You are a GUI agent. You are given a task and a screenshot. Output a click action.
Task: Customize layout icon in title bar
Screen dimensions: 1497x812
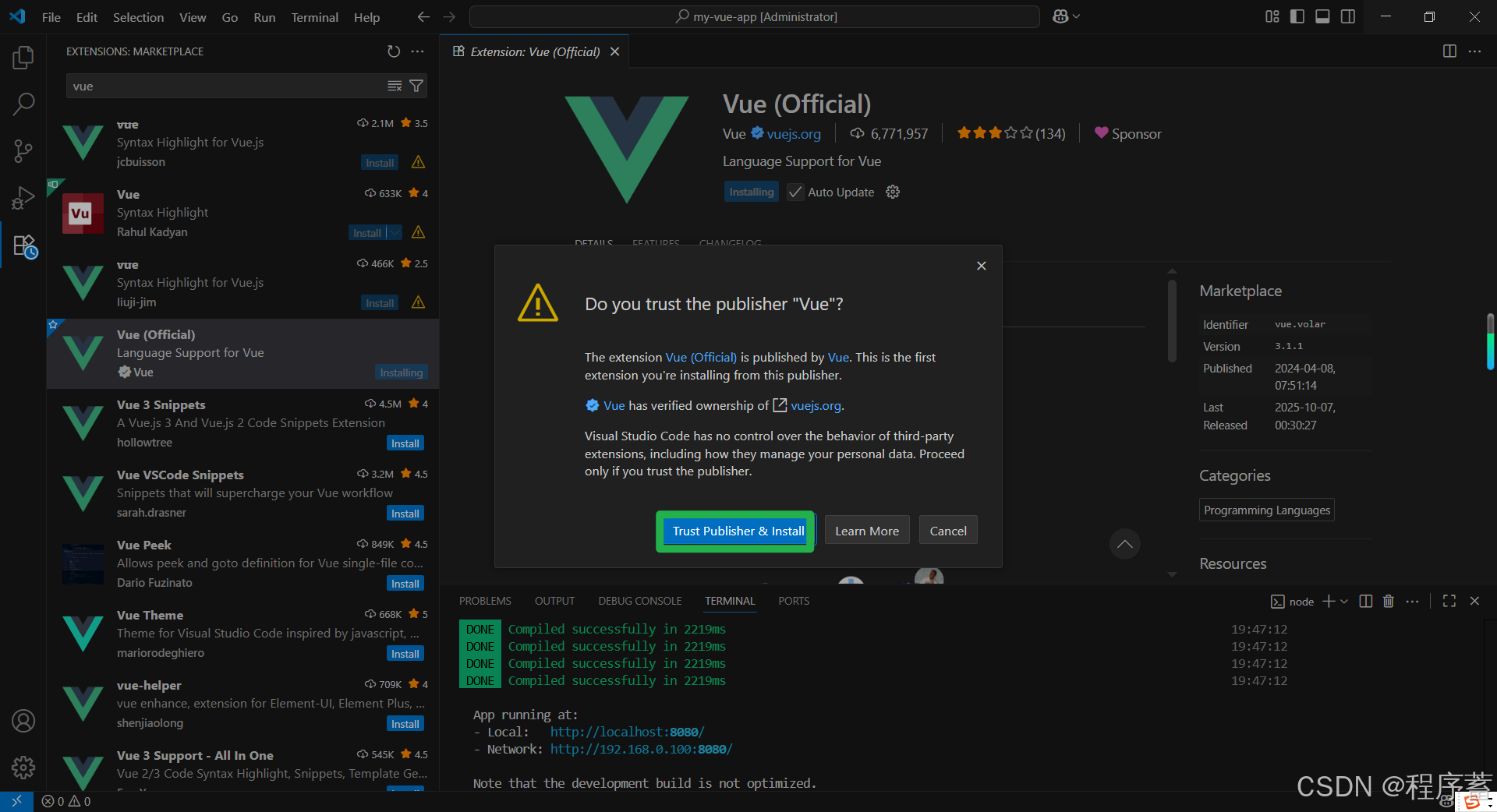click(1272, 16)
